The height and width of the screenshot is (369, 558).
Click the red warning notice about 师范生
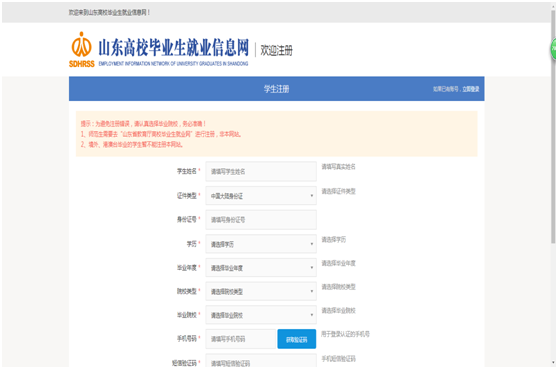(x=161, y=134)
